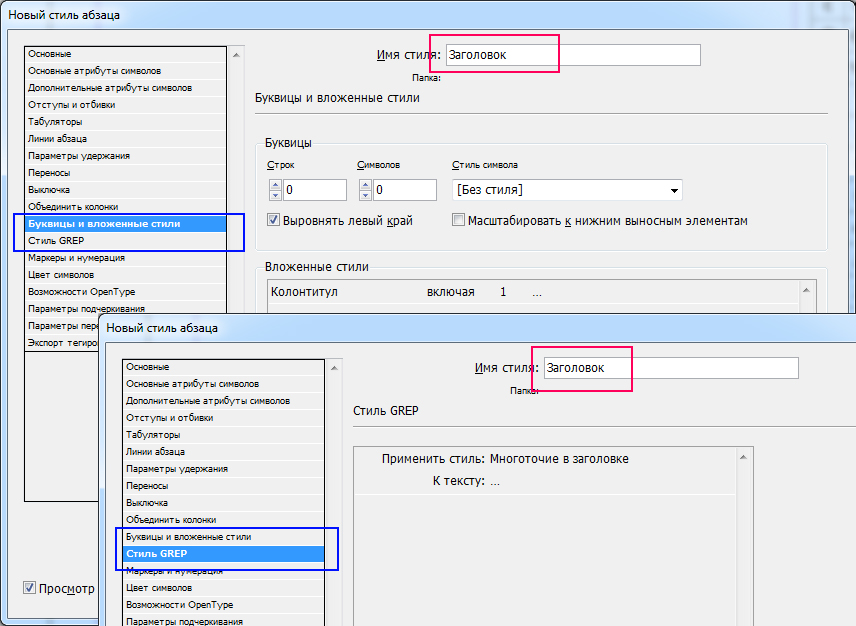Open 'Табуляторы' in front dialog list
Viewport: 856px width, 626px height.
tap(224, 434)
